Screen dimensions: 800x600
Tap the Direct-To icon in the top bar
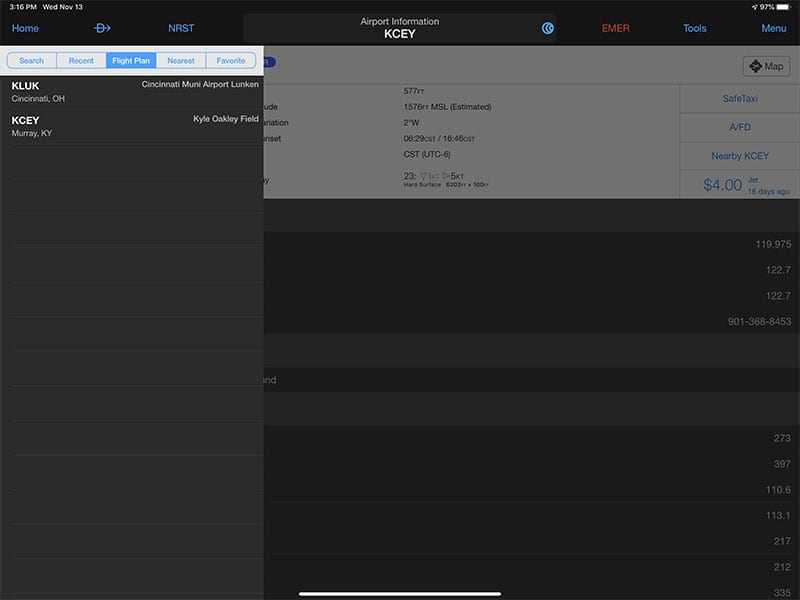102,28
